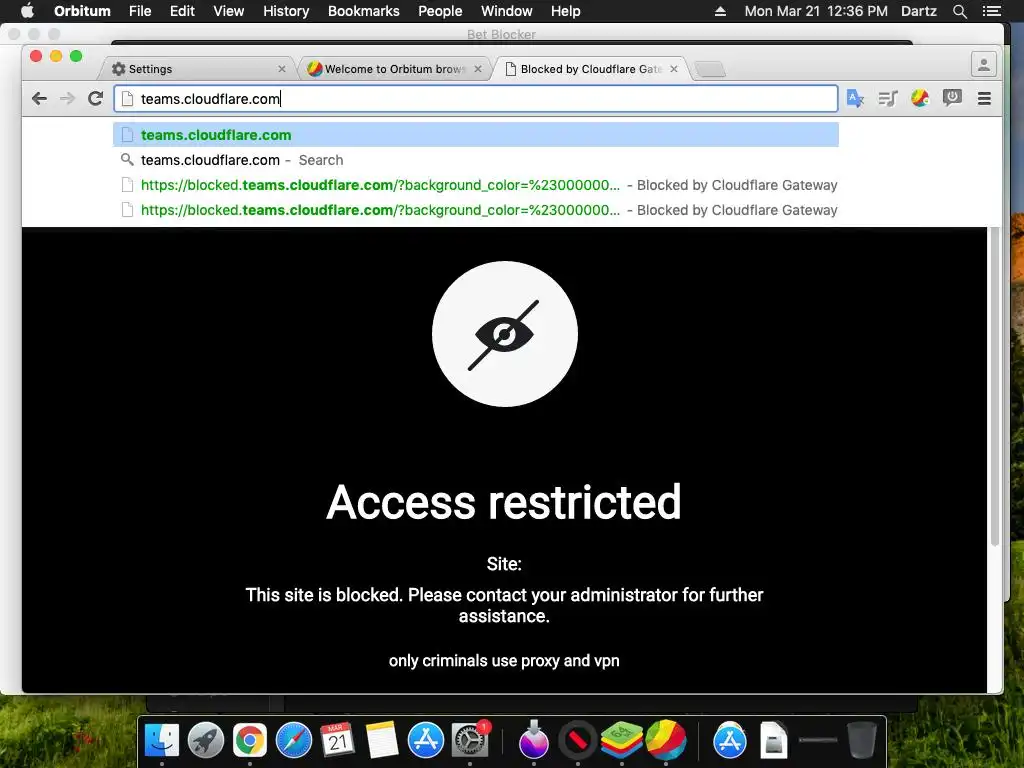Image resolution: width=1024 pixels, height=768 pixels.
Task: Open the Help menu
Action: point(565,11)
